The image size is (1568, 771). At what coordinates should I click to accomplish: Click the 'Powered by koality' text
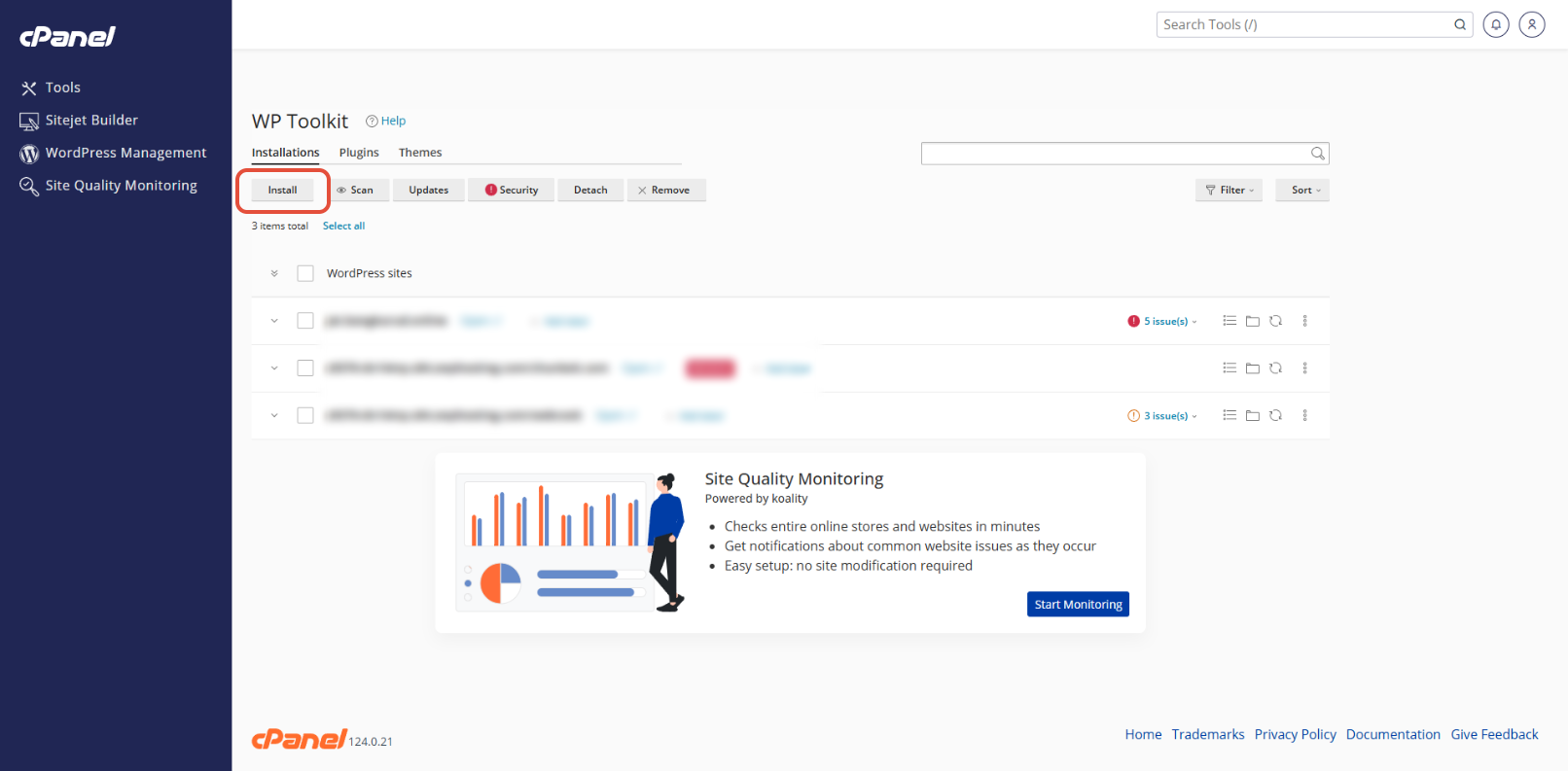click(756, 499)
